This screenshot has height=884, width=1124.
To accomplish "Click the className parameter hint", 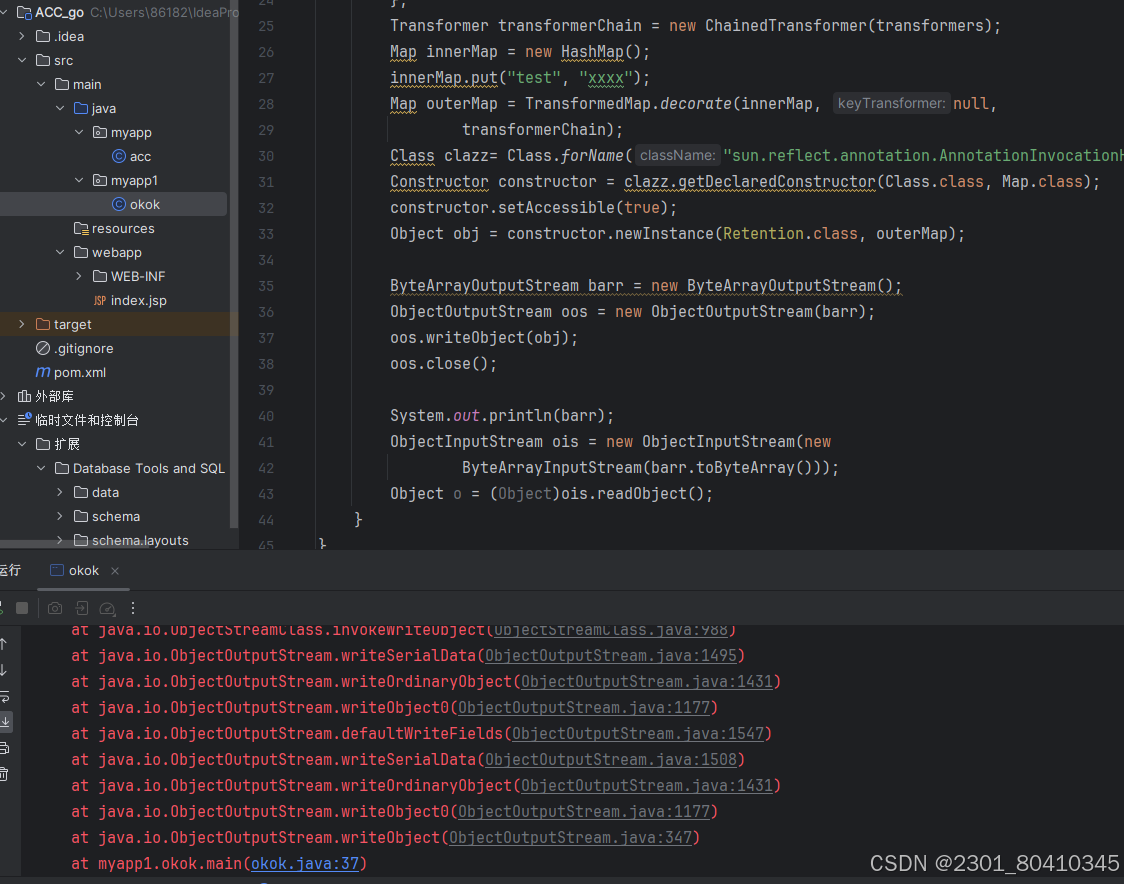I will click(x=677, y=156).
